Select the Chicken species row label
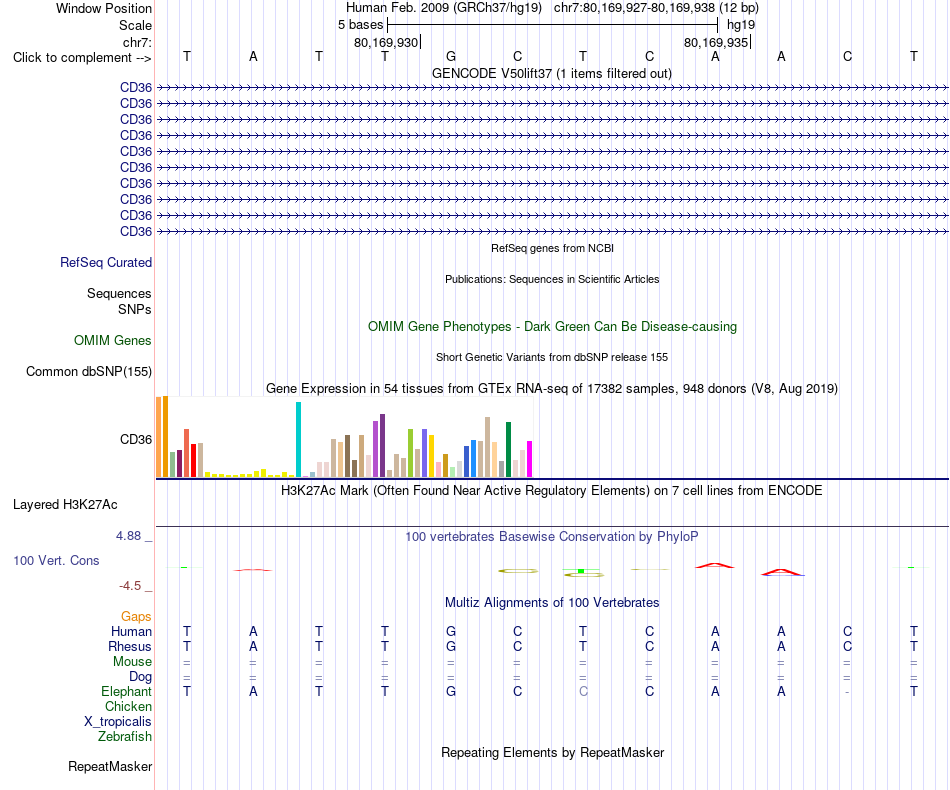The height and width of the screenshot is (790, 950). [x=128, y=706]
